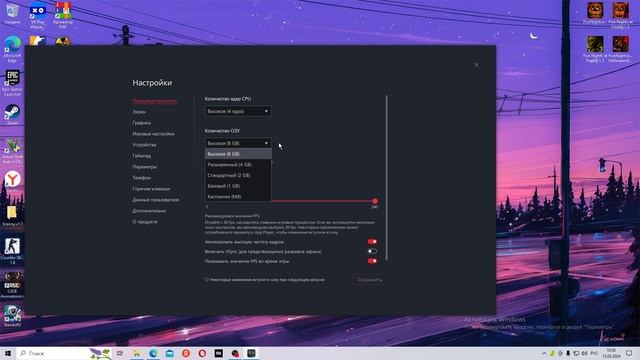Screen dimensions: 640x360
Task: Launch Epic Games Launcher desktop icon
Action: 12,82
